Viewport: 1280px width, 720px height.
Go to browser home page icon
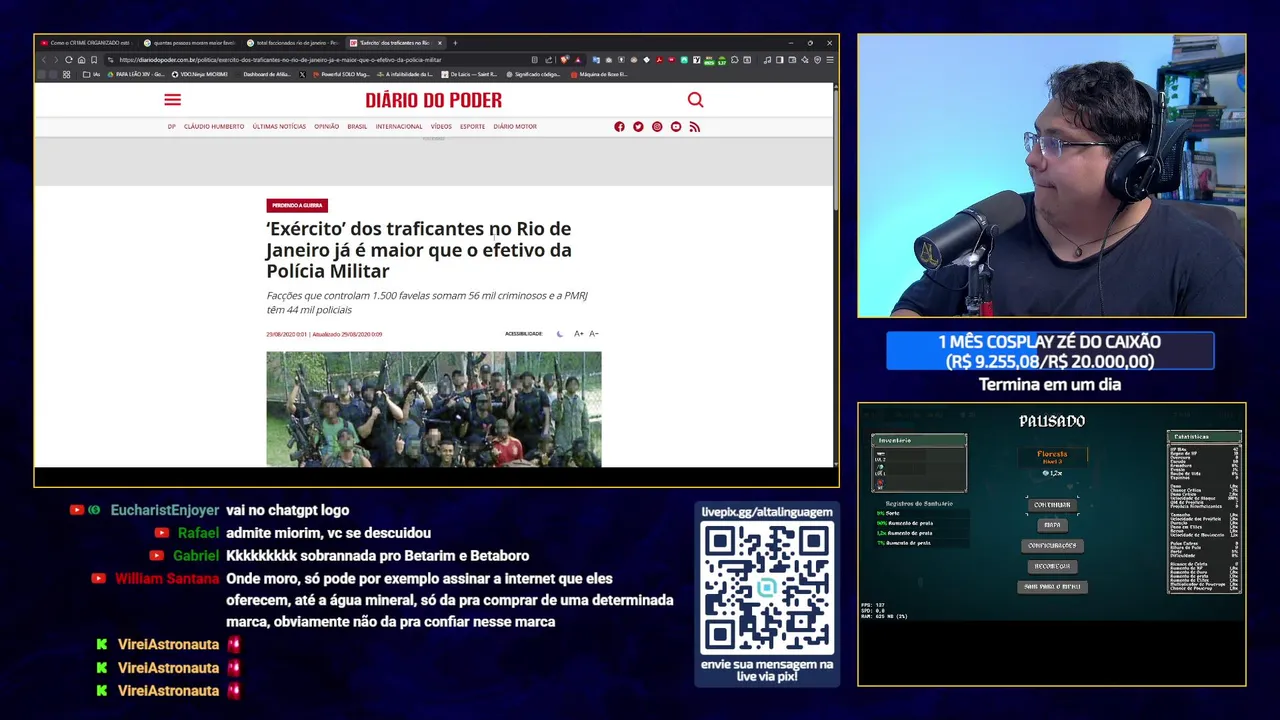tap(81, 60)
